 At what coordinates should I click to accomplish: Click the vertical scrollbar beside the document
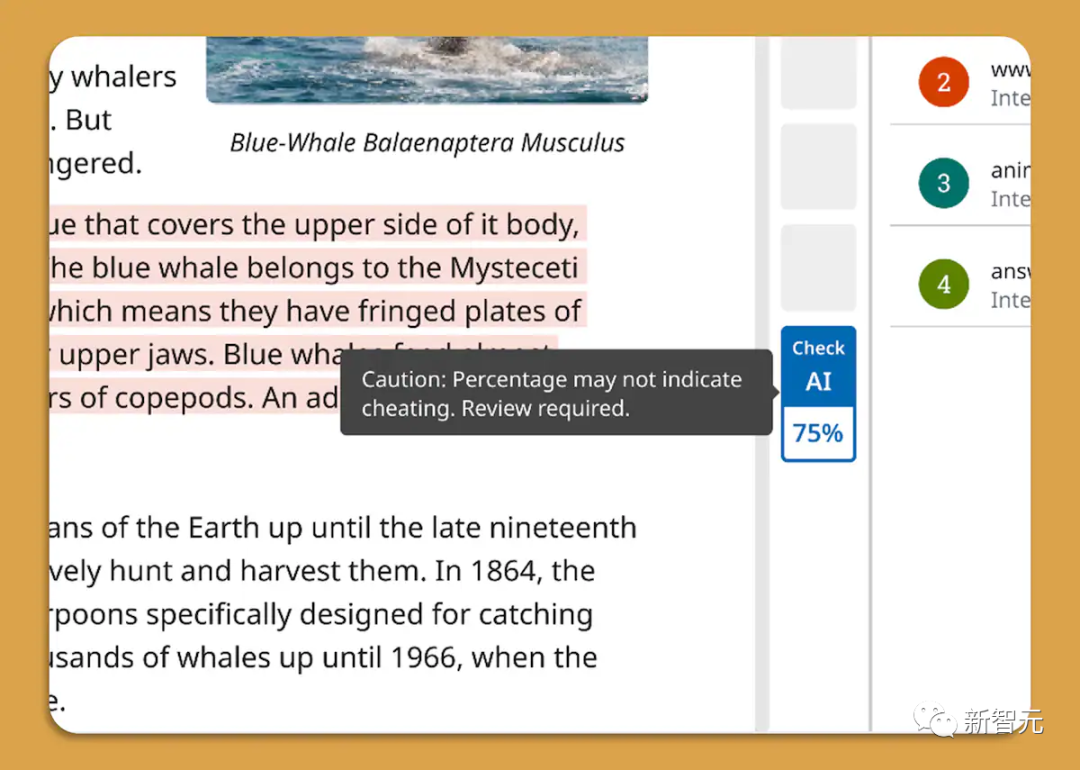pyautogui.click(x=762, y=400)
